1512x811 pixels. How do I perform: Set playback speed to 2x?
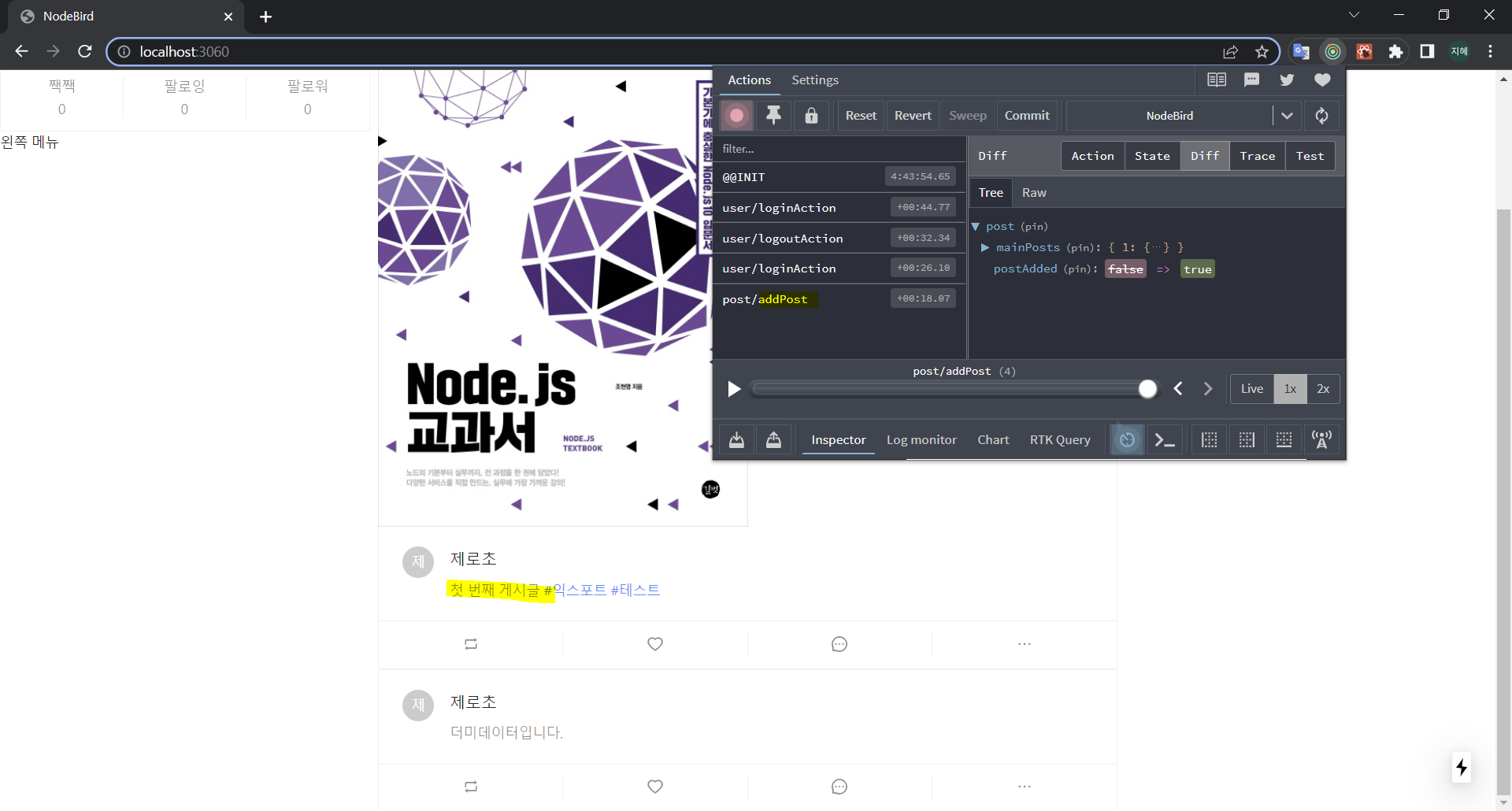(x=1323, y=389)
